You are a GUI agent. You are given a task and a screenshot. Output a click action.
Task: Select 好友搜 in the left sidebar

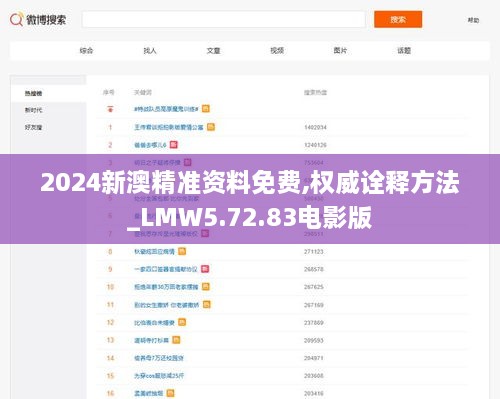tap(33, 127)
